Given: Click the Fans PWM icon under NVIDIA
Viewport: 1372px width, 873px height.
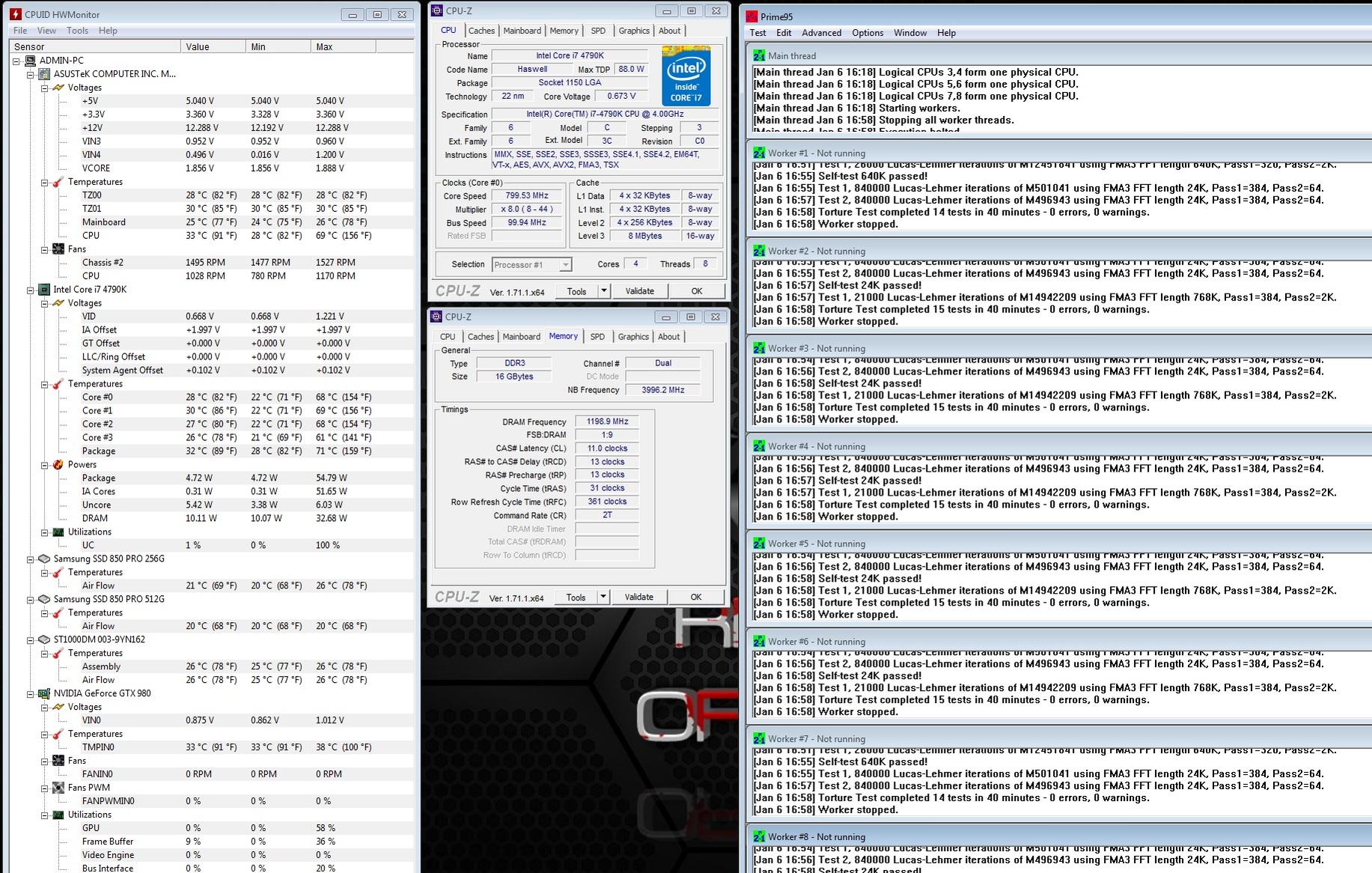Looking at the screenshot, I should [x=58, y=788].
